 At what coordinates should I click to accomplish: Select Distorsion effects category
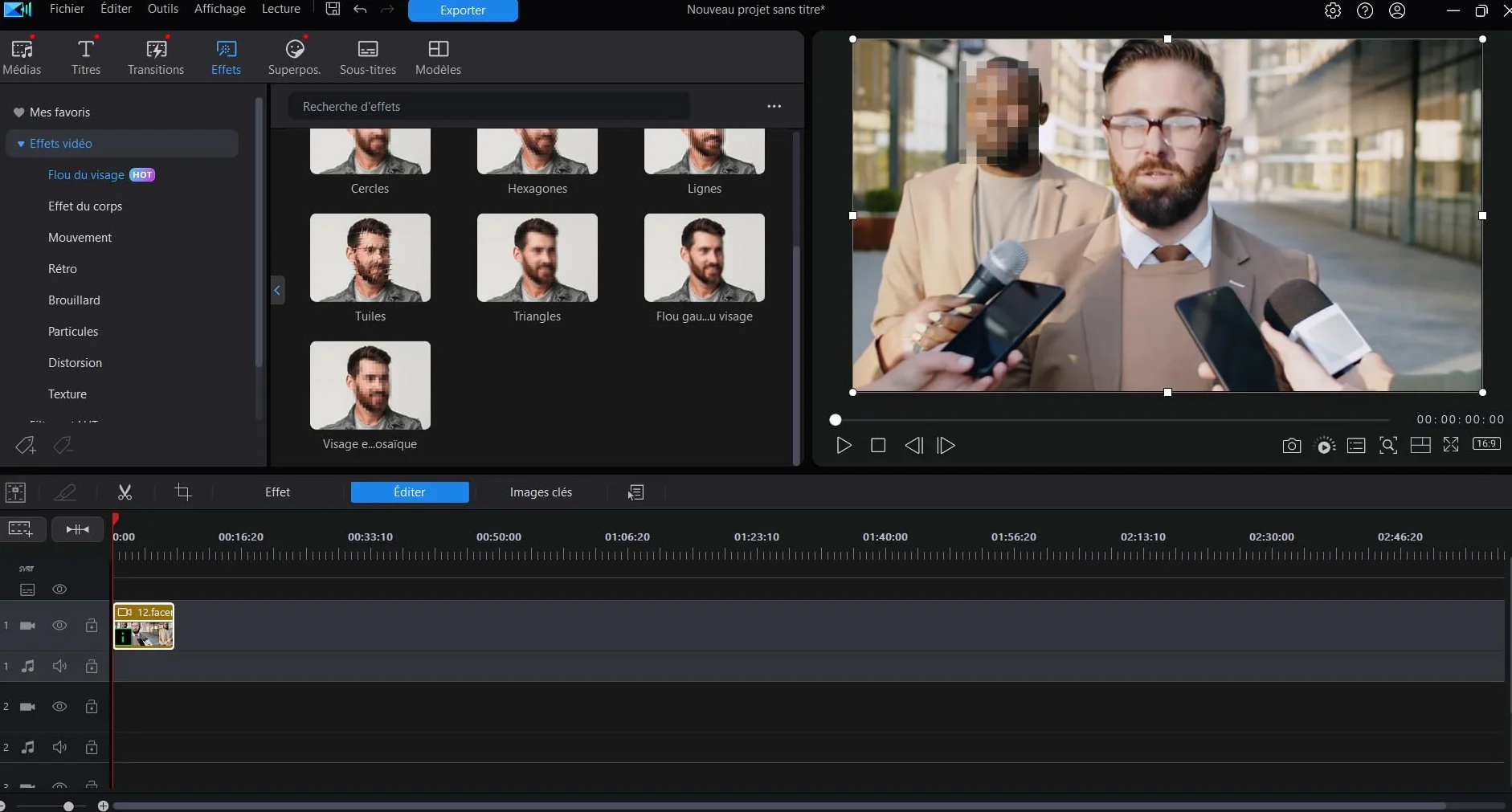point(75,363)
